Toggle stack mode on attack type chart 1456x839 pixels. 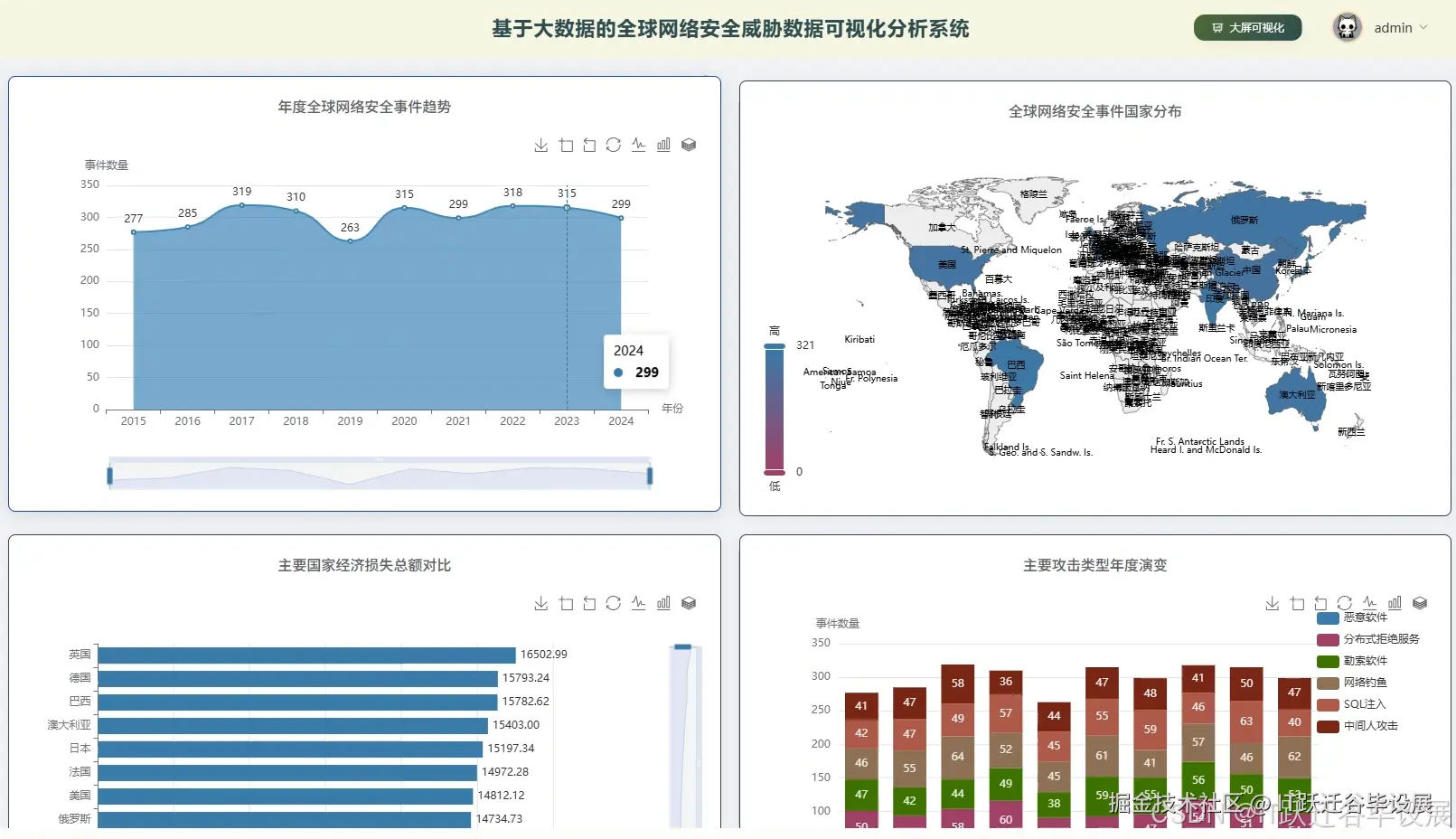click(x=1420, y=603)
